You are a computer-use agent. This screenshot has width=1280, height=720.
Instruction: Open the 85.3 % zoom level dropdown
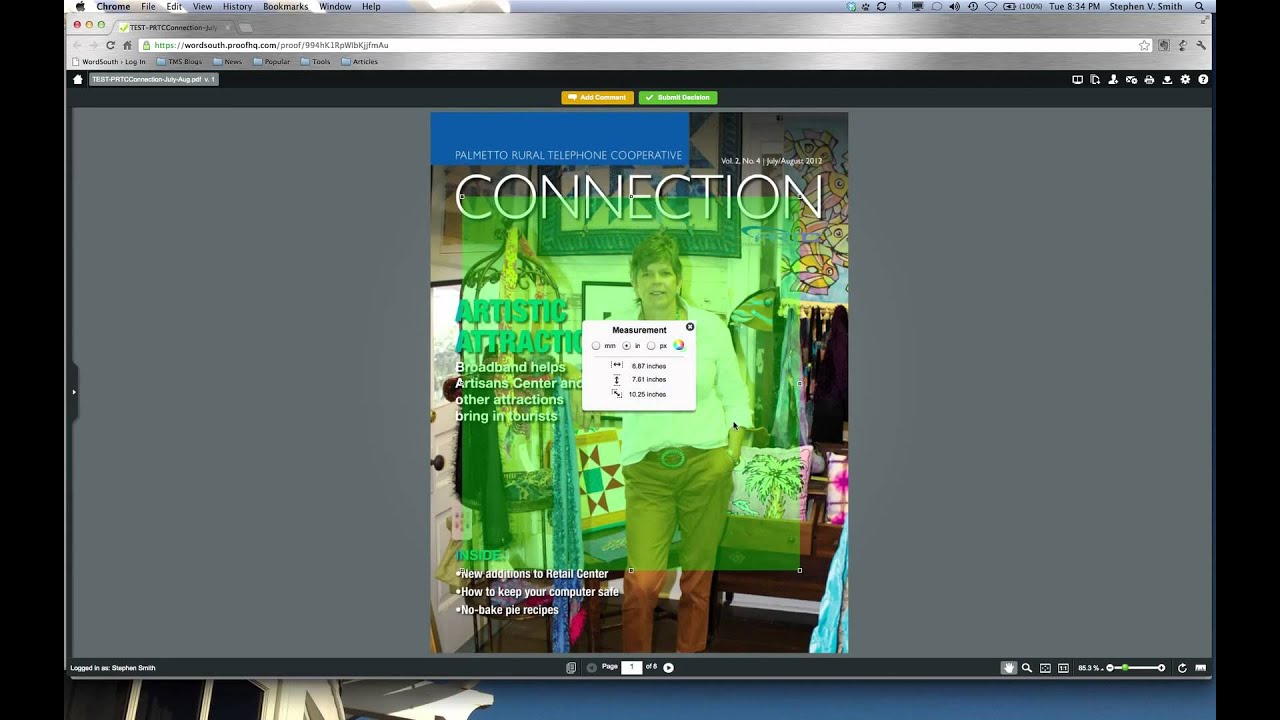1089,668
